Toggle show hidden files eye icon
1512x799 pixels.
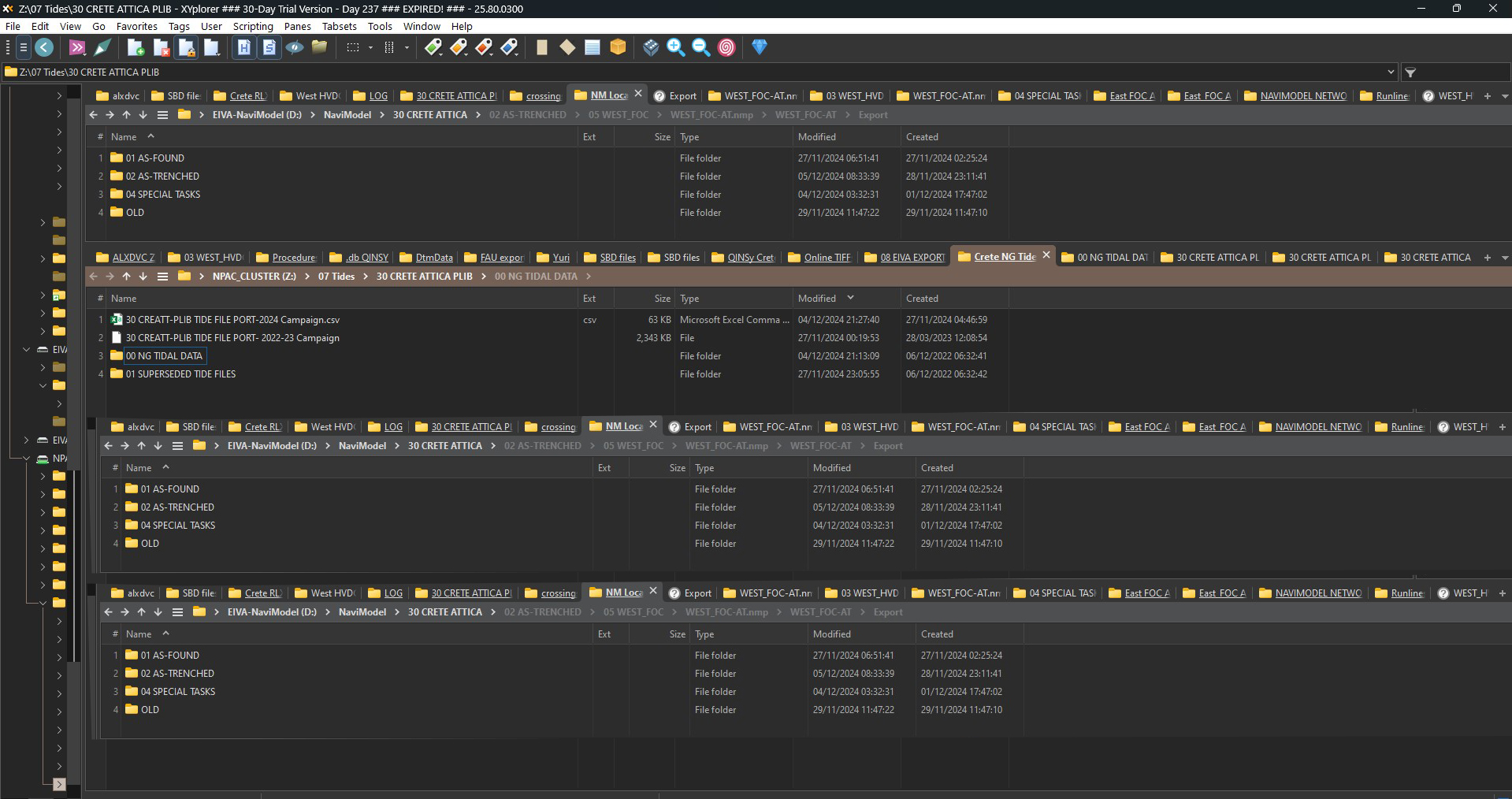point(295,47)
